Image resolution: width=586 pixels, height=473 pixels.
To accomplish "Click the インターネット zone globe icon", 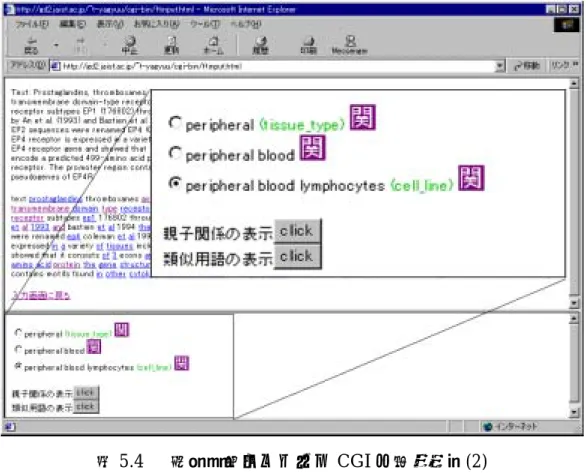I will coord(488,426).
